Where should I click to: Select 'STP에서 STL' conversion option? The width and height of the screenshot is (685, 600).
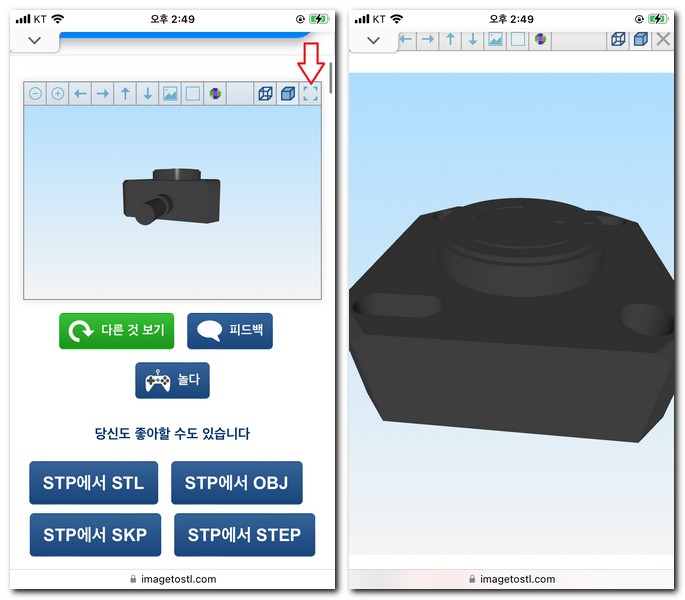[93, 483]
